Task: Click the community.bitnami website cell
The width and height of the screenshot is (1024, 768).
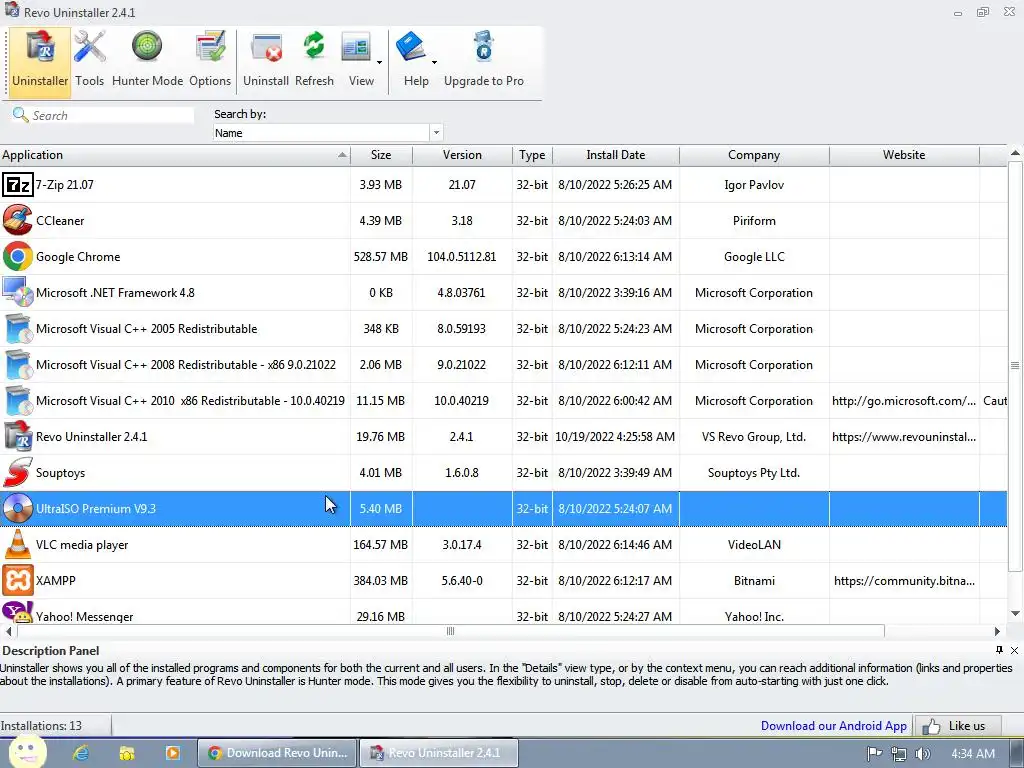Action: (x=904, y=581)
